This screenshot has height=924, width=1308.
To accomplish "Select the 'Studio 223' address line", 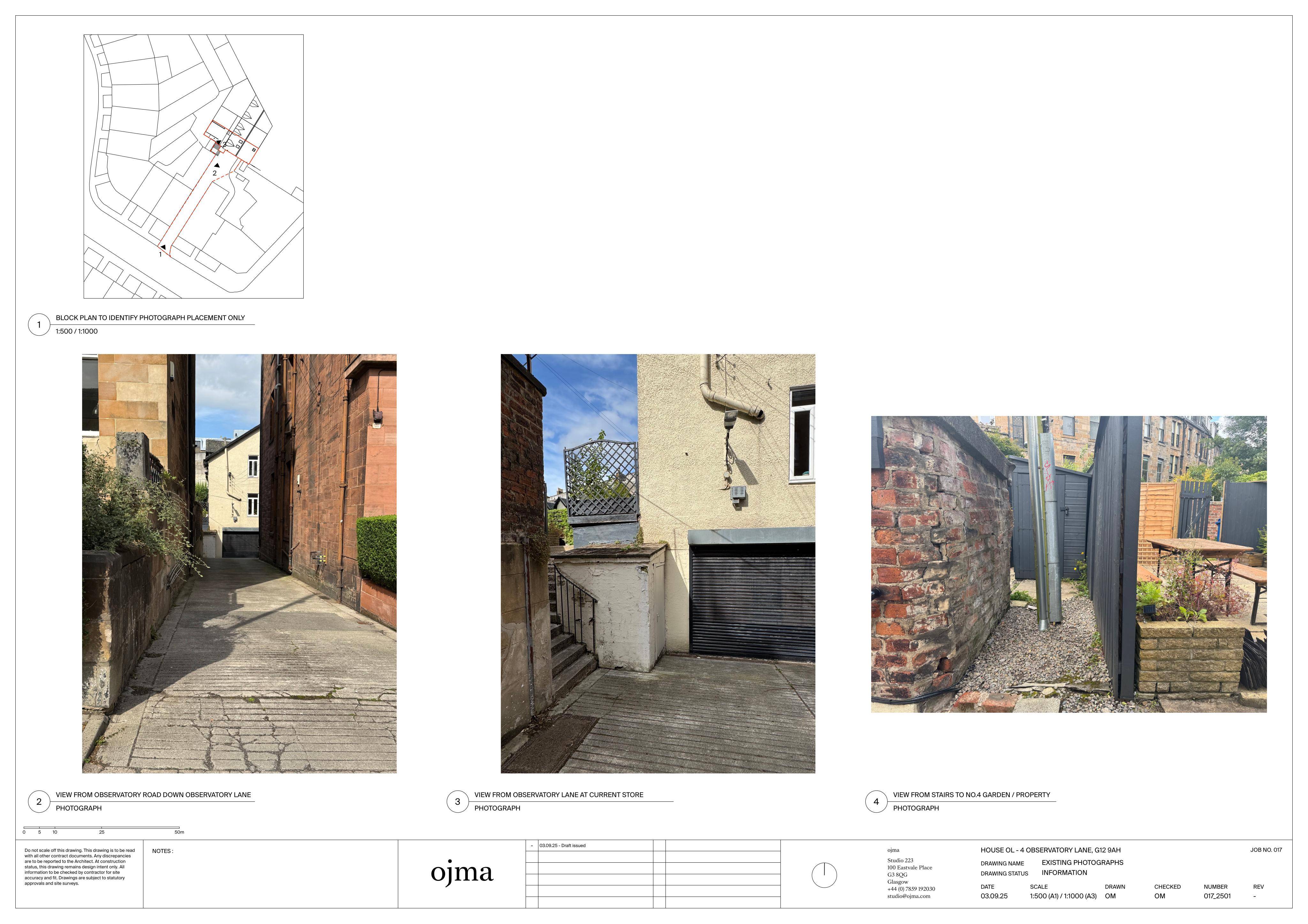I will [900, 860].
